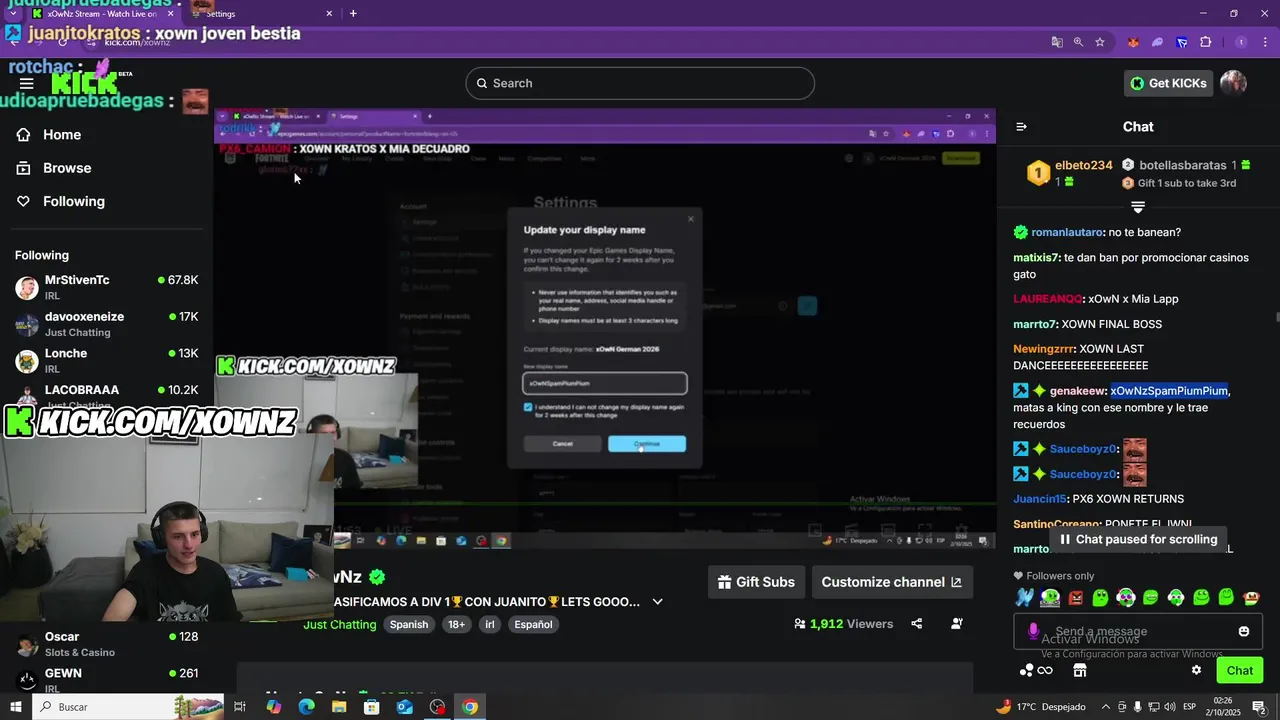The height and width of the screenshot is (720, 1280).
Task: Open GEWN followed channel
Action: tap(107, 680)
